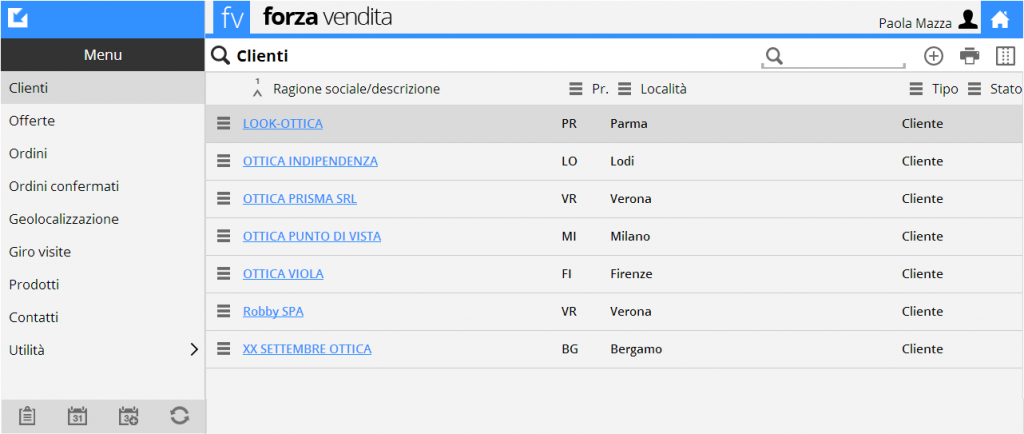
Task: Open the LOOK-OTTICA client link
Action: [x=283, y=123]
